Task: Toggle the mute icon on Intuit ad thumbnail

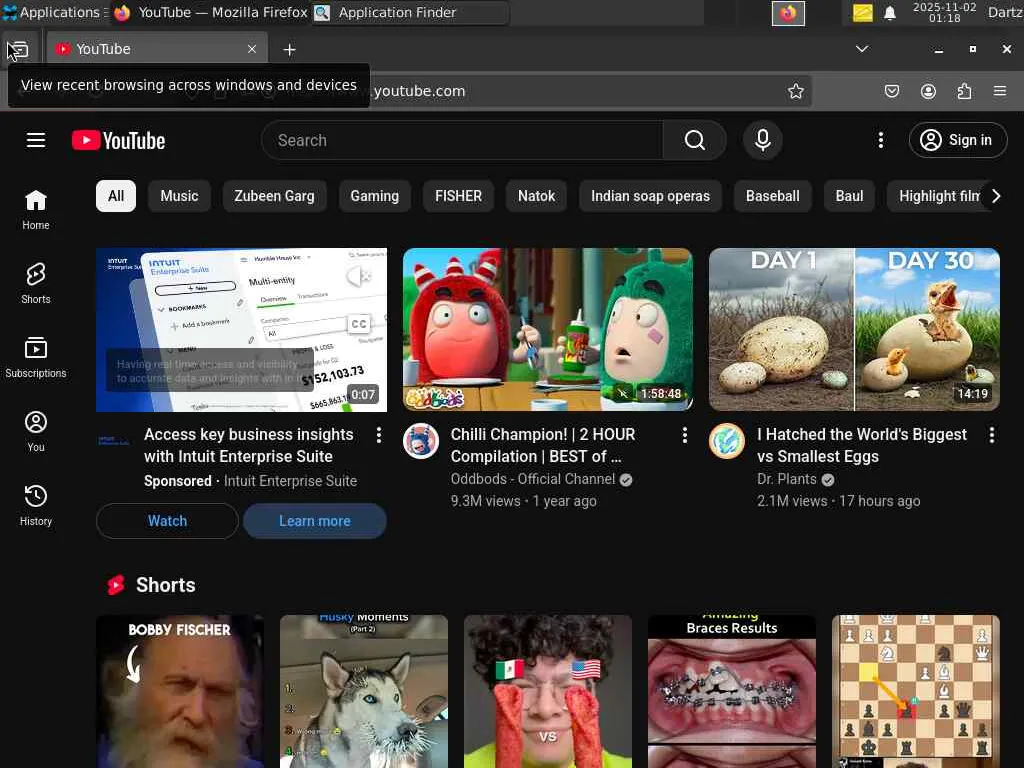Action: pos(359,276)
